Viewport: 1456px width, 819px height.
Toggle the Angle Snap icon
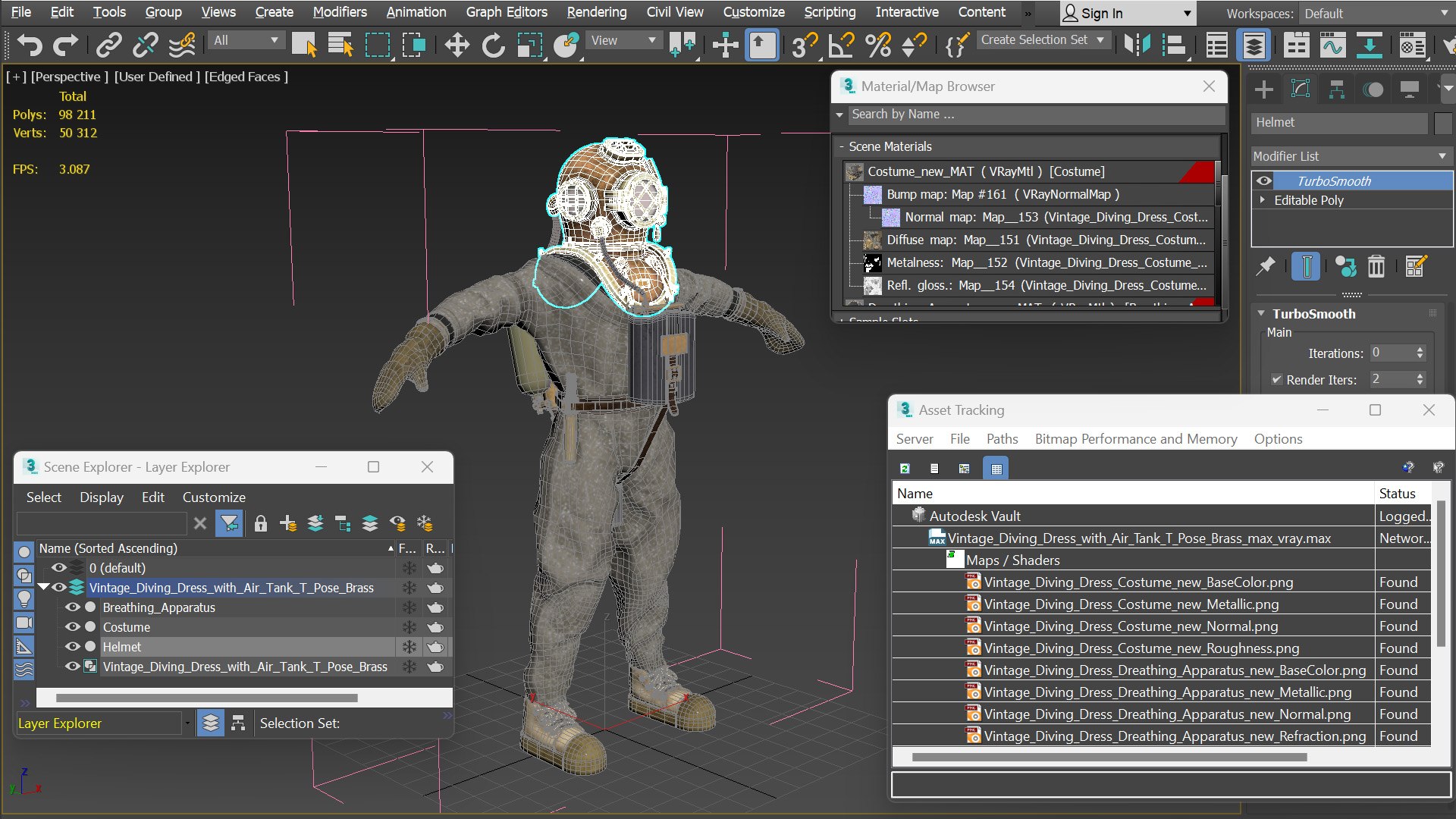click(842, 45)
